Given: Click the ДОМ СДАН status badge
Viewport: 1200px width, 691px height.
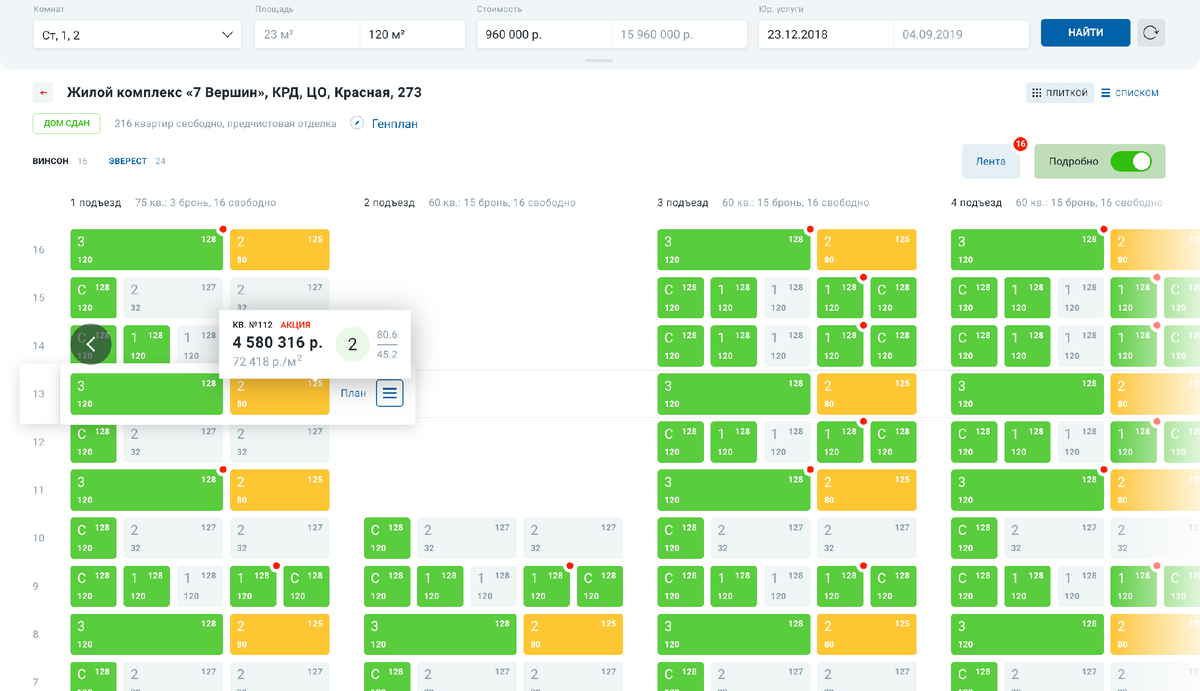Looking at the screenshot, I should (x=67, y=124).
